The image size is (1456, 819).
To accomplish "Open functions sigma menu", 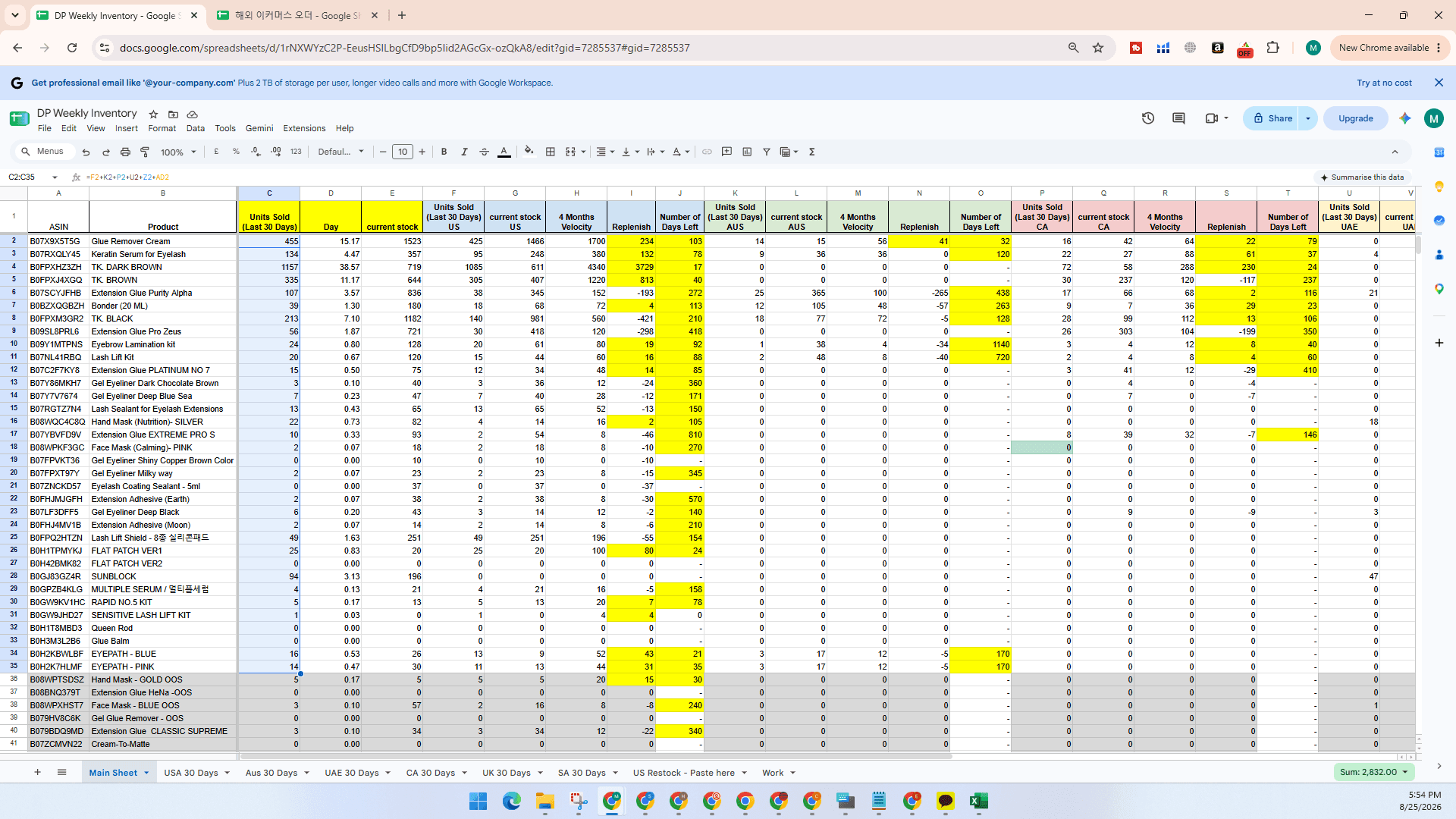I will pos(811,152).
